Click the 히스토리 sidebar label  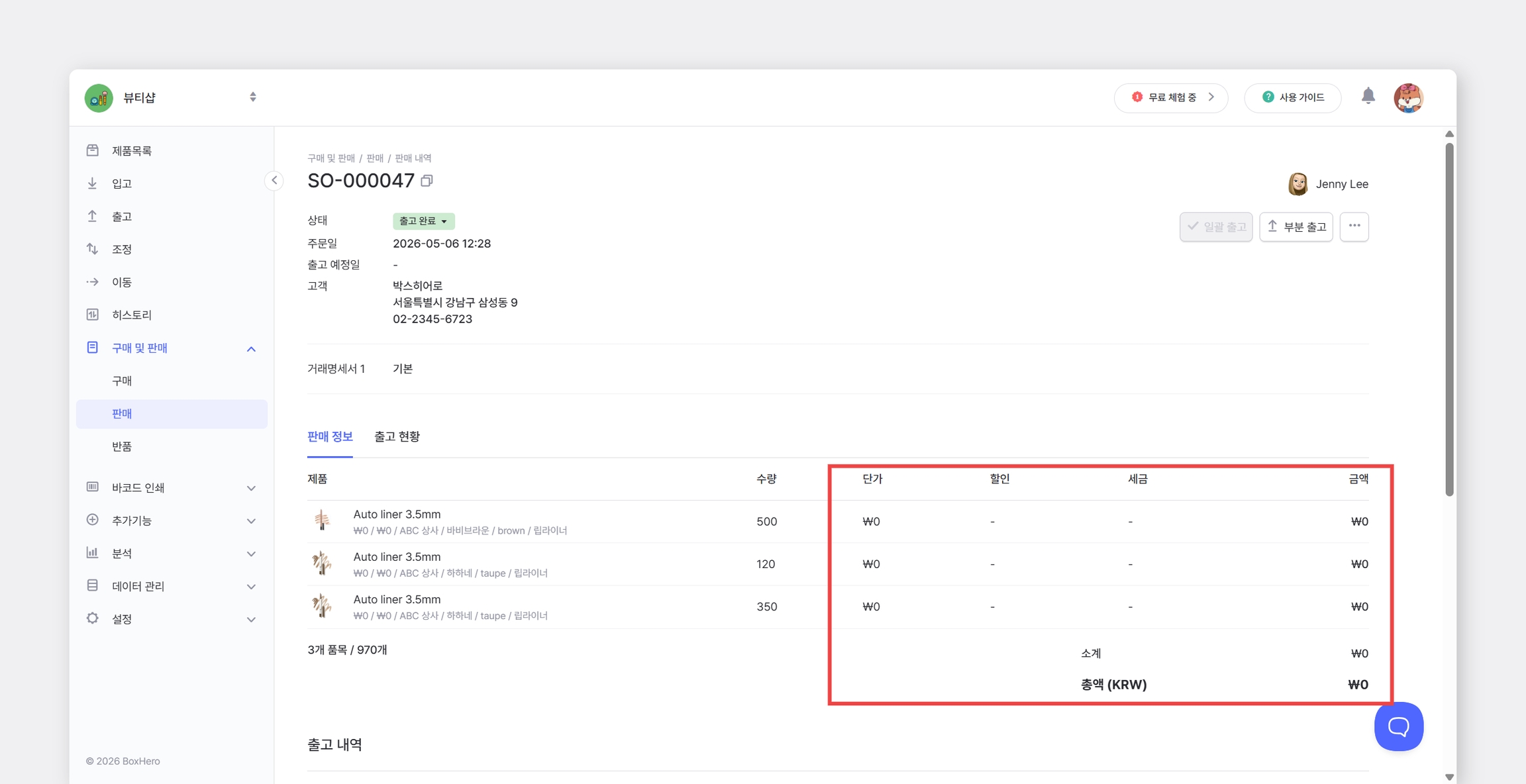132,315
